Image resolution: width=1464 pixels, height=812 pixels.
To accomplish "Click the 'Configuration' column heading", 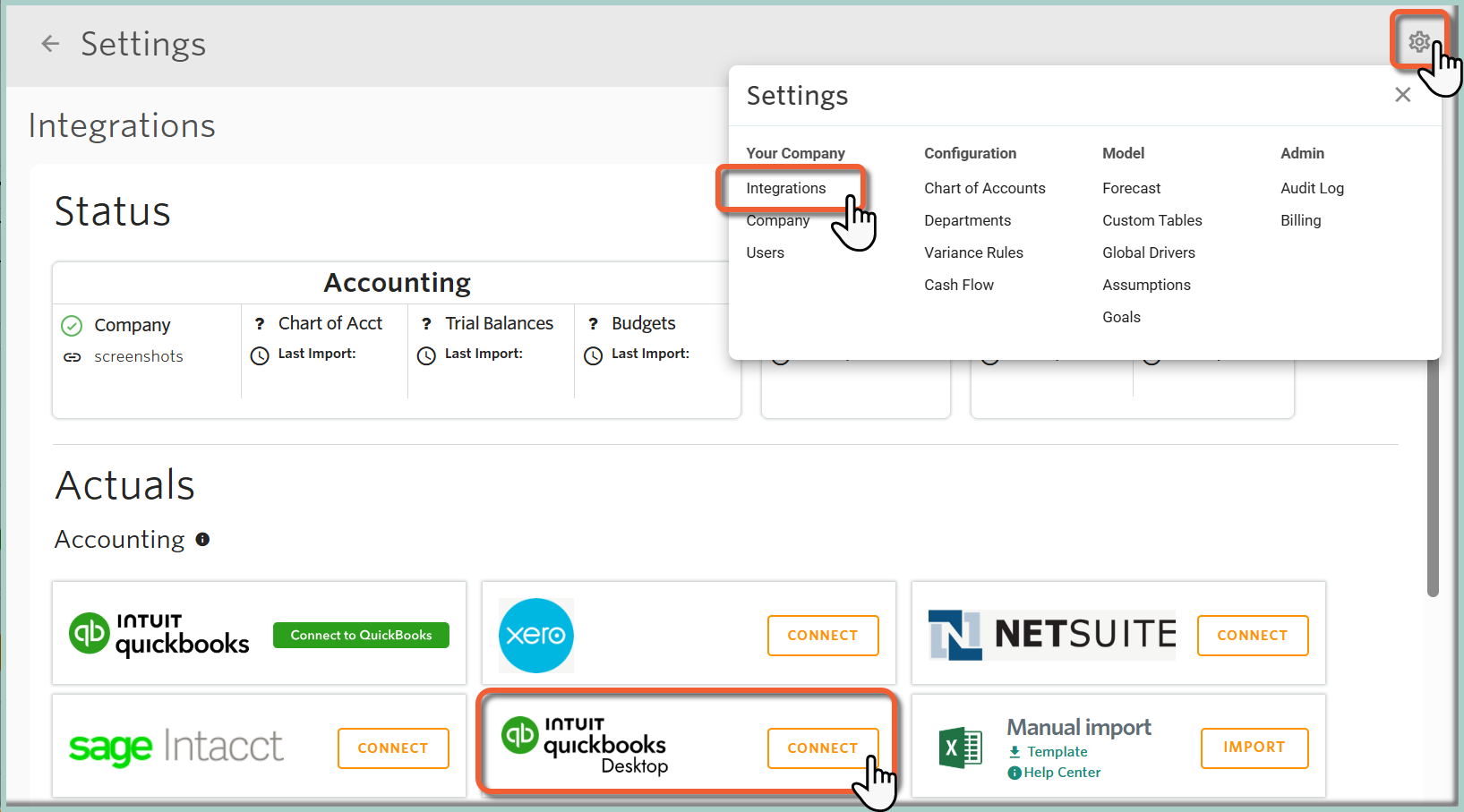I will [970, 153].
